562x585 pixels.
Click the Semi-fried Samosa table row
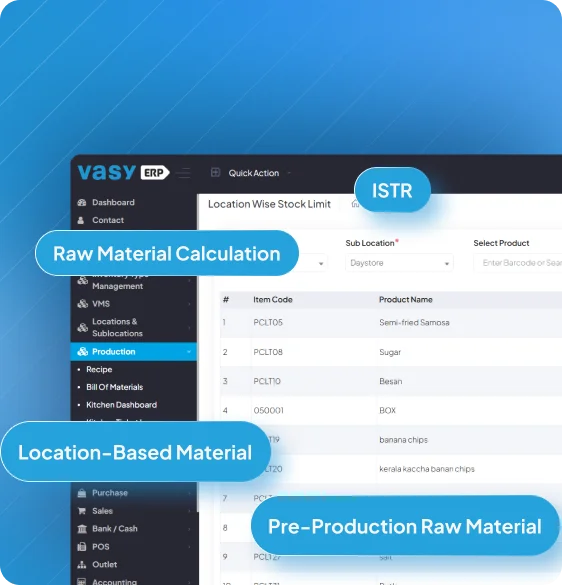click(391, 323)
